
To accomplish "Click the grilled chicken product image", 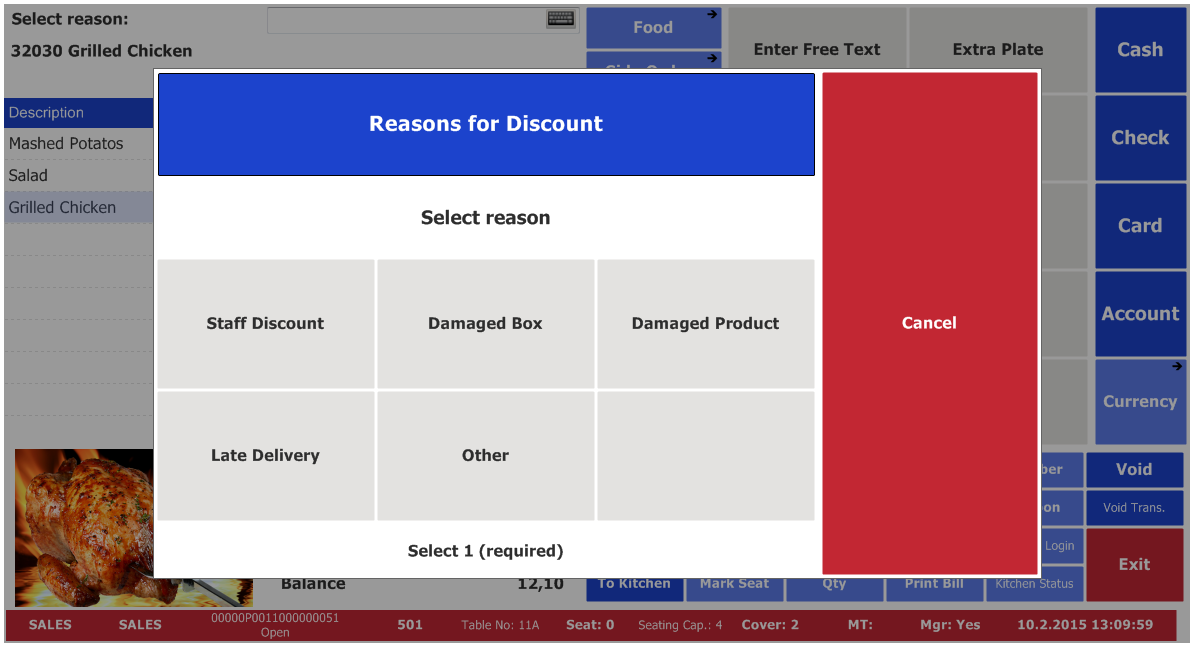I will (x=84, y=527).
